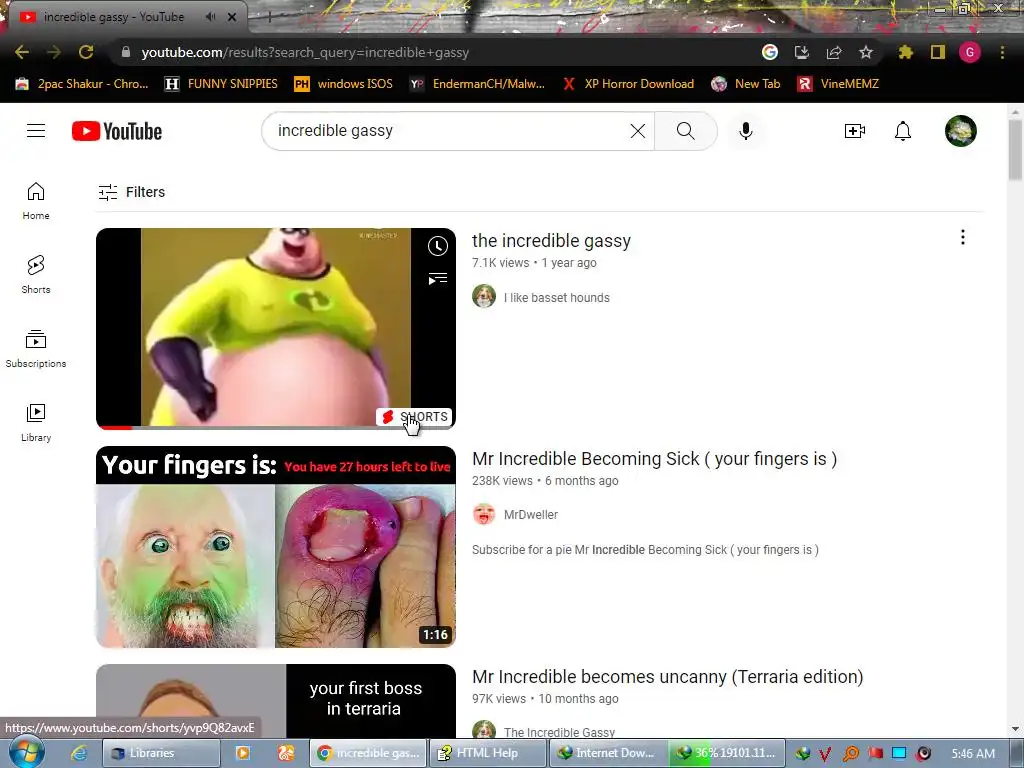Bookmark this page with the star

point(866,52)
